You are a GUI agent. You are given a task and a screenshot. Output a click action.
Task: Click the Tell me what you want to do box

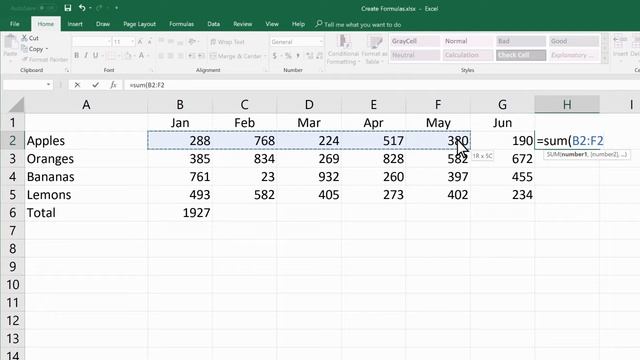[362, 24]
